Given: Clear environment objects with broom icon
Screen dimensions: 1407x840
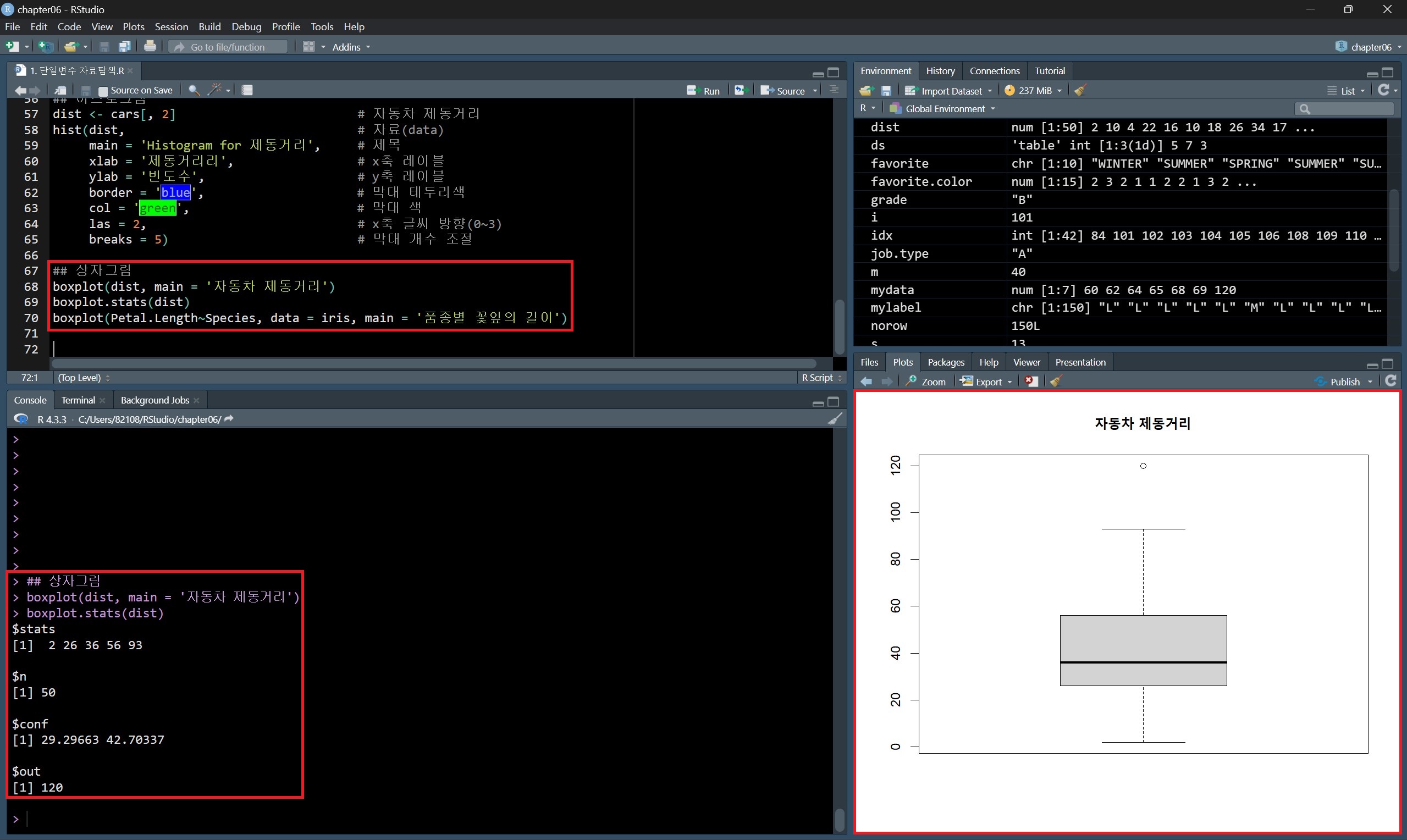Looking at the screenshot, I should pyautogui.click(x=1080, y=91).
